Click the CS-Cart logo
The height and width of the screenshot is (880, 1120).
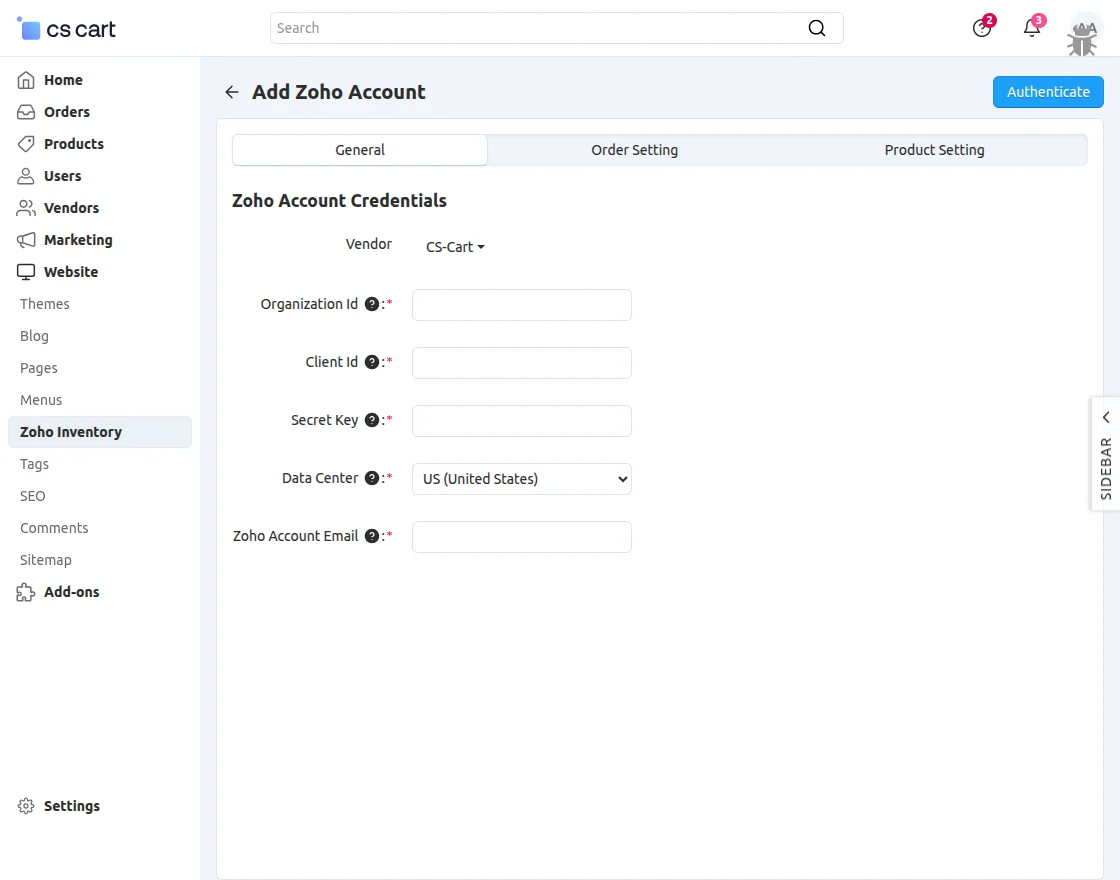[x=66, y=29]
